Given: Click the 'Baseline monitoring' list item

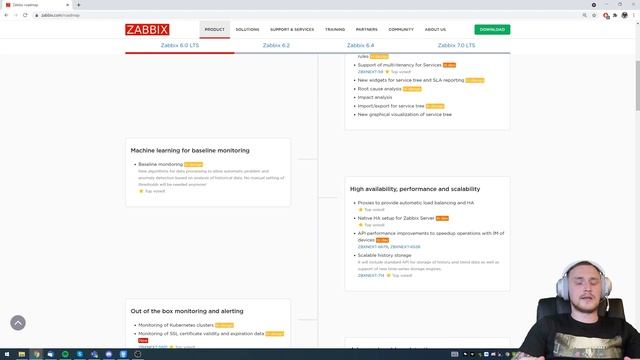Looking at the screenshot, I should (160, 164).
